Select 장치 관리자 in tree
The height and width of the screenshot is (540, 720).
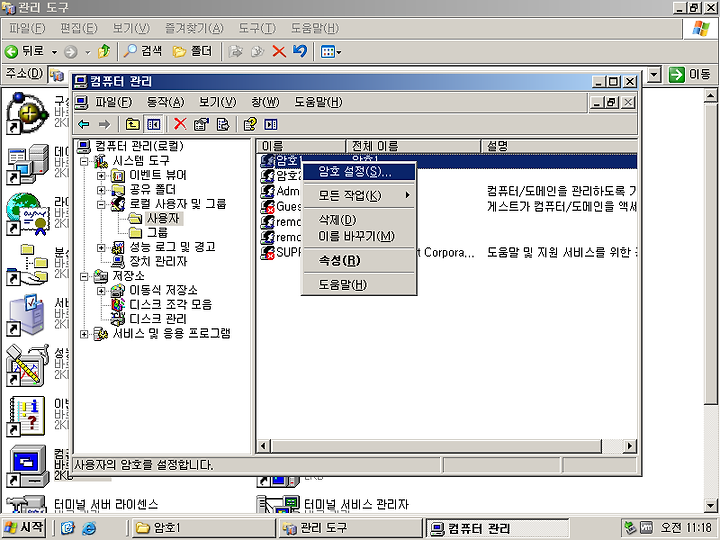pyautogui.click(x=158, y=261)
